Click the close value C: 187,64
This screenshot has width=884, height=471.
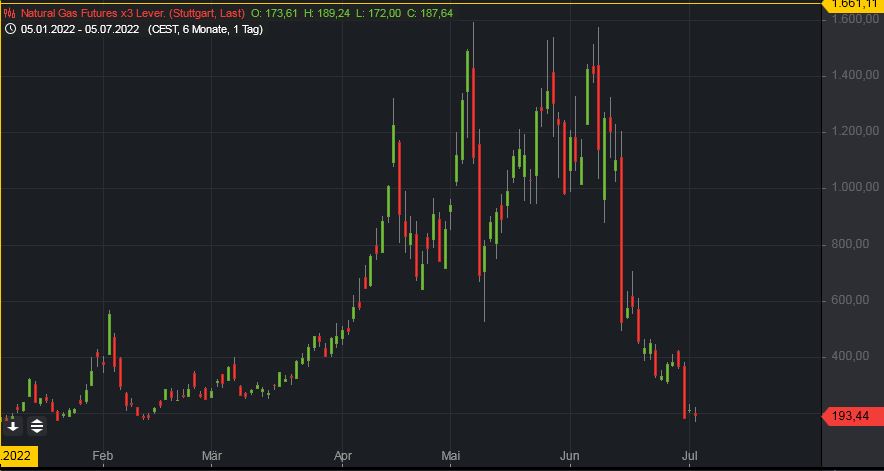click(x=430, y=13)
